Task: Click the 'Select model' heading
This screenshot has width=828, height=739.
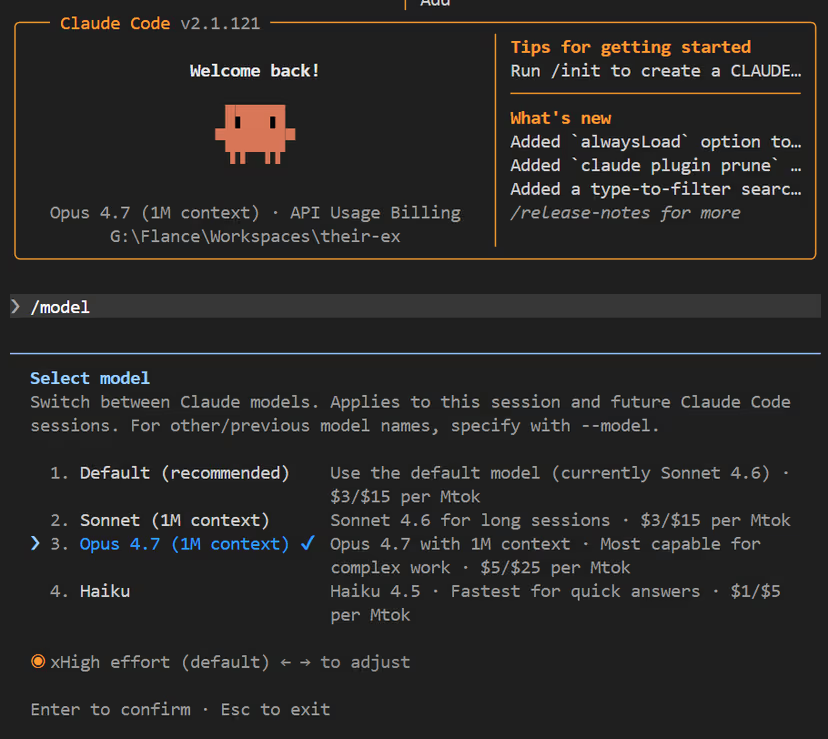Action: pos(90,378)
